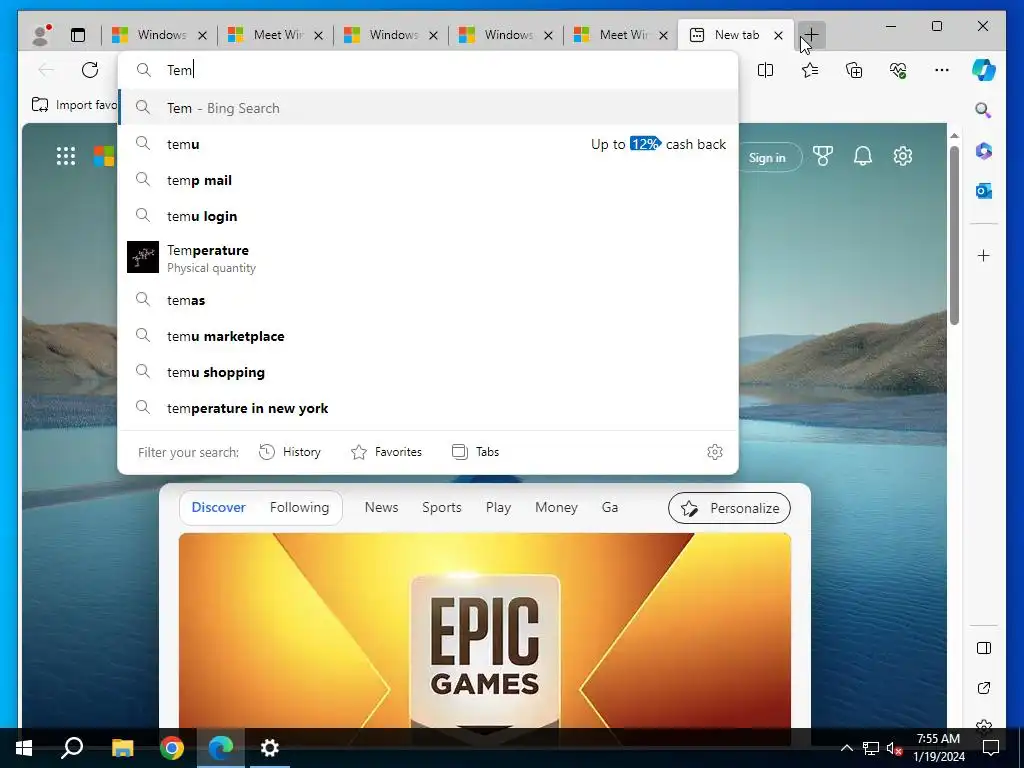Select the 'temu marketplace' suggestion
This screenshot has height=768, width=1024.
click(x=428, y=336)
